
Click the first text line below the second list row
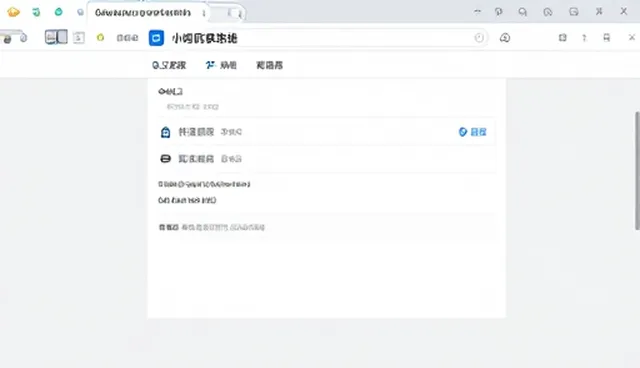tap(204, 184)
